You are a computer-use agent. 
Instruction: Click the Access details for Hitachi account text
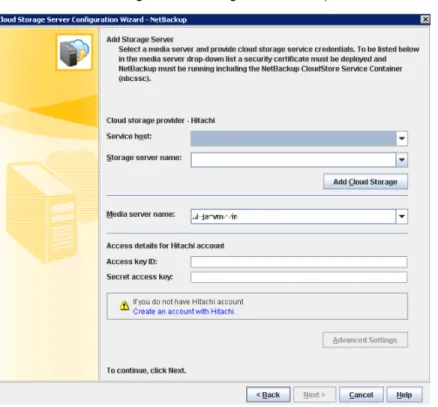click(165, 246)
